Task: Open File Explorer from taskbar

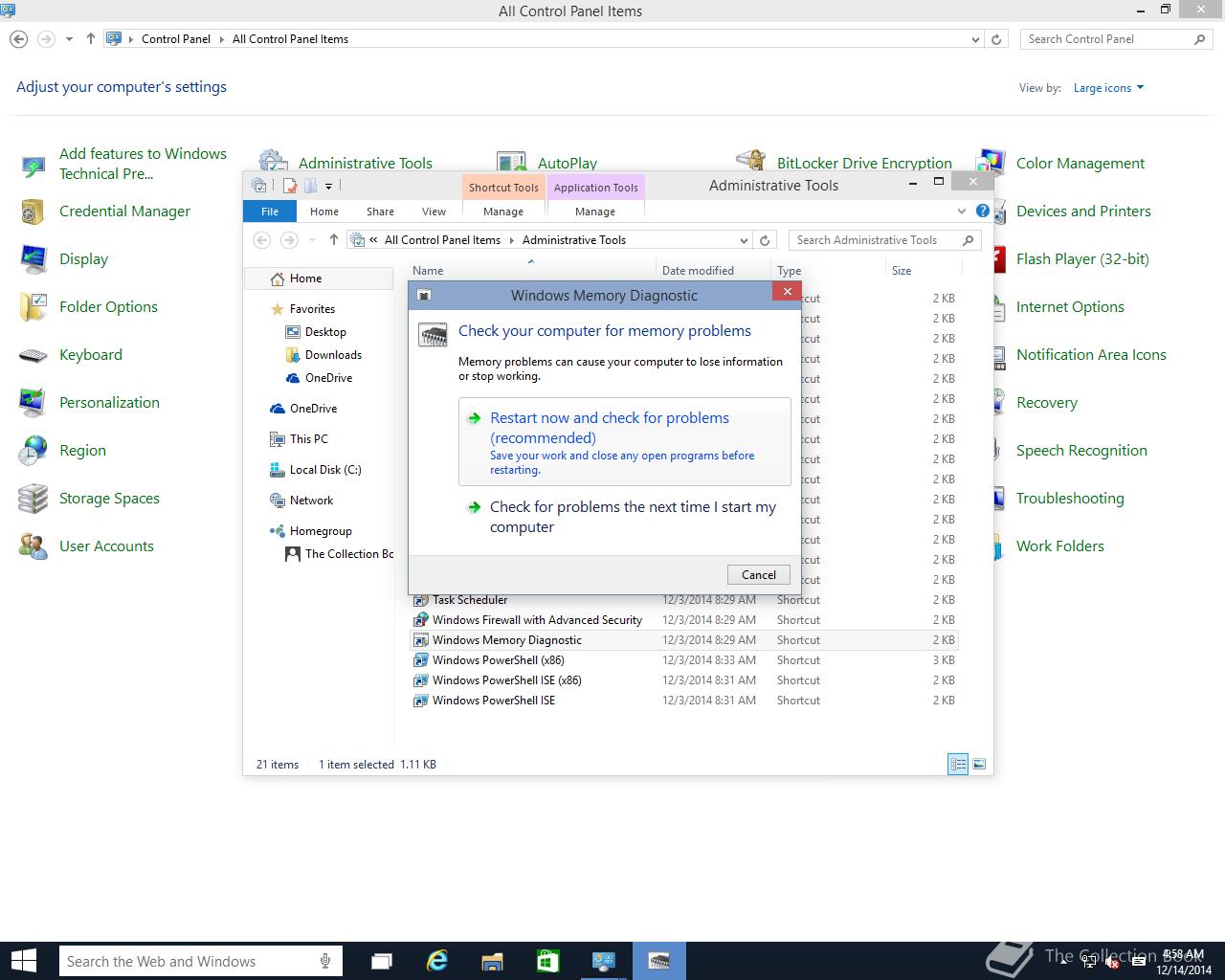Action: pos(492,961)
